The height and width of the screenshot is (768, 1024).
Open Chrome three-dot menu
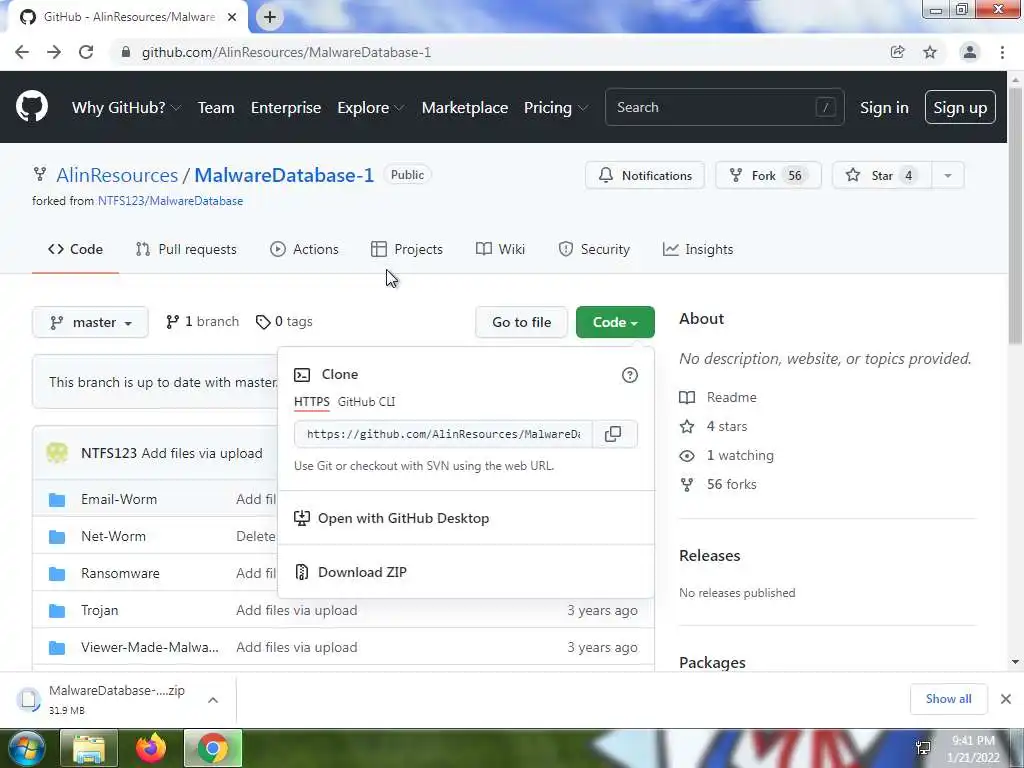[1002, 52]
